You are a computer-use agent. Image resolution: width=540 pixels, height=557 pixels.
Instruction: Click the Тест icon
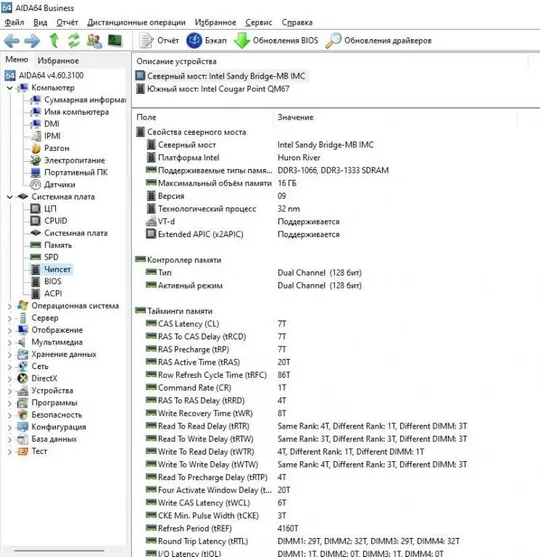pos(22,451)
